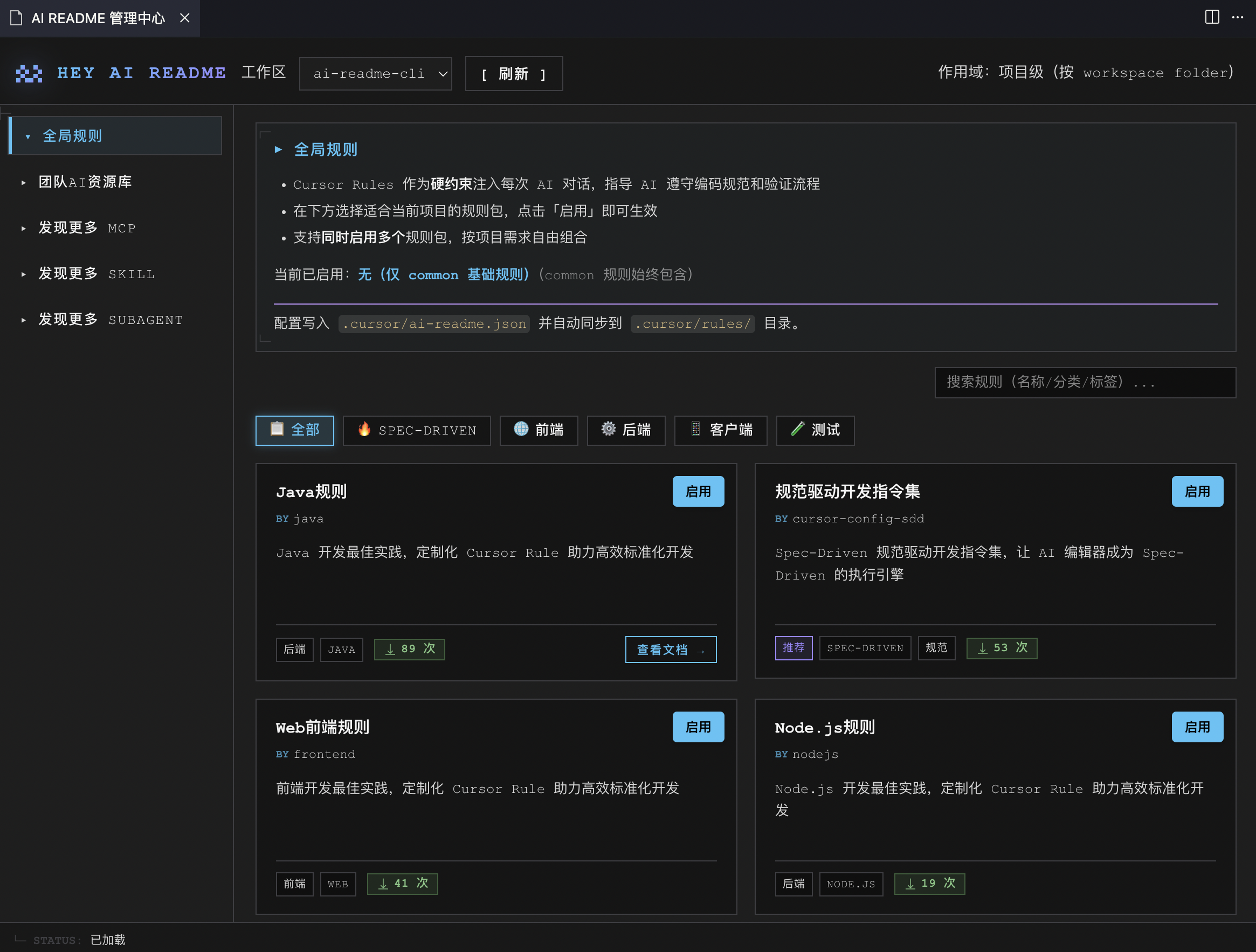Click the 后端 tag on Node.js规则 card
This screenshot has height=952, width=1256.
pyautogui.click(x=794, y=884)
